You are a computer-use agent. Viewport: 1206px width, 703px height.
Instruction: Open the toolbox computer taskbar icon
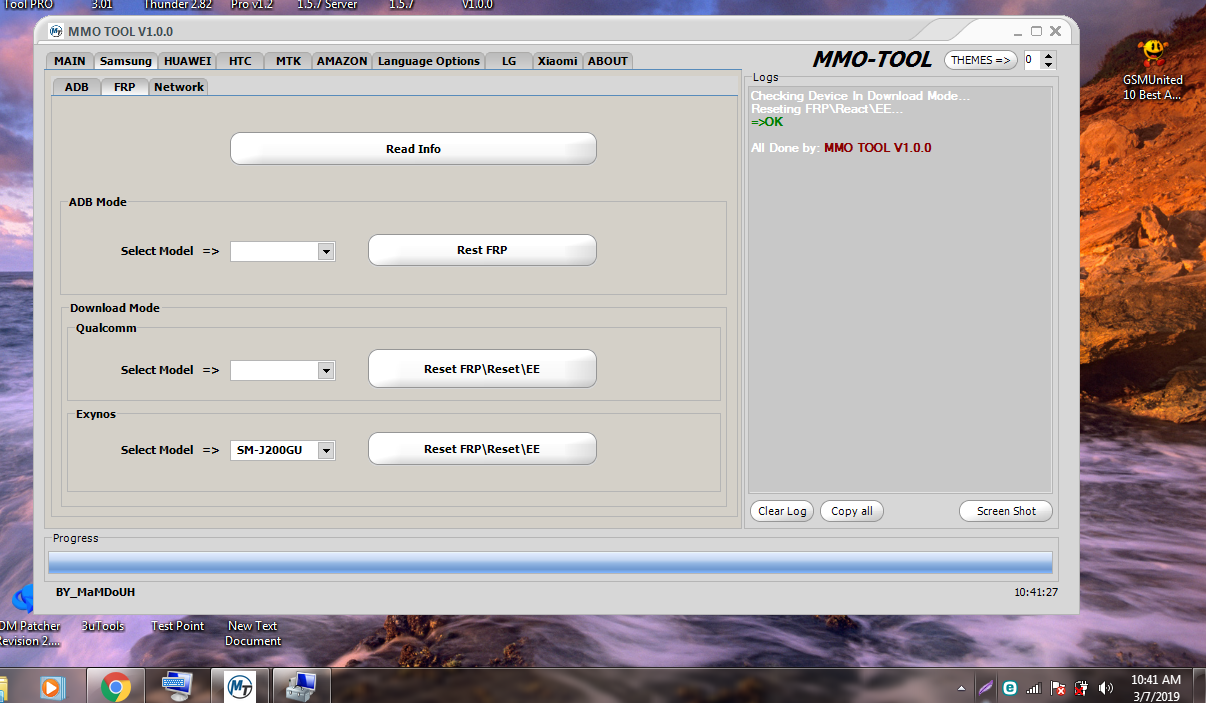301,687
